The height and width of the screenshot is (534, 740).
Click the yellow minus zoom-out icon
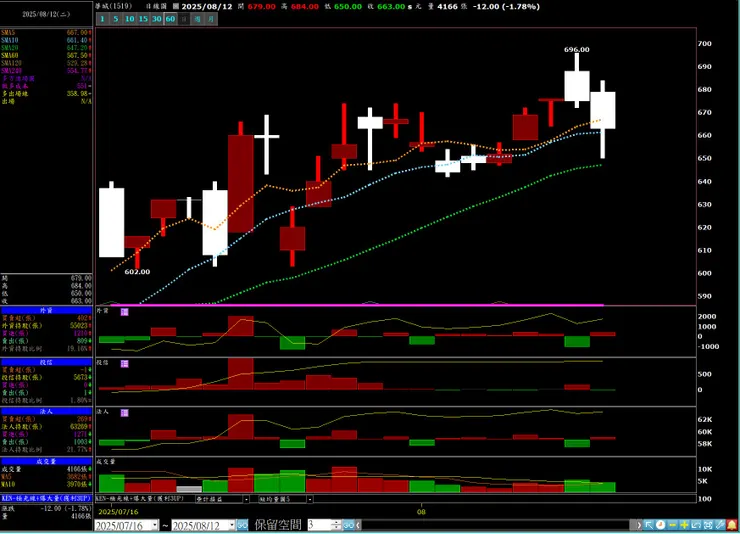(673, 525)
